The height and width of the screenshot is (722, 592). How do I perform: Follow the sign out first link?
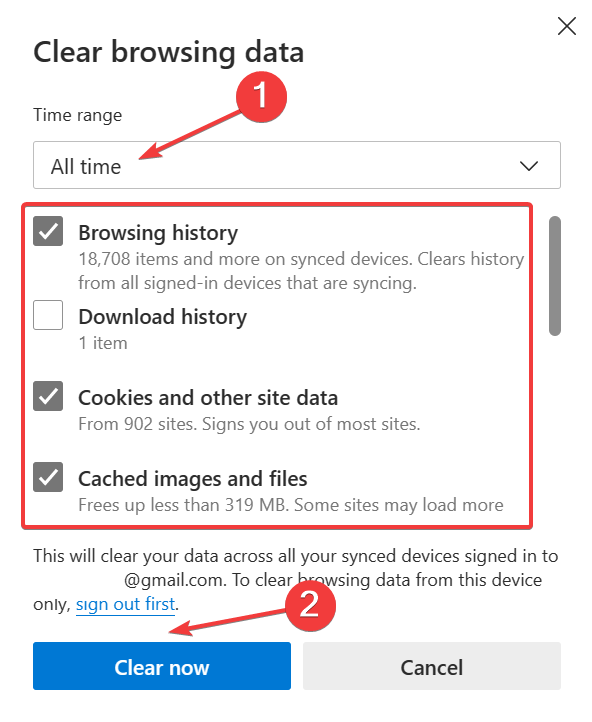pos(126,604)
